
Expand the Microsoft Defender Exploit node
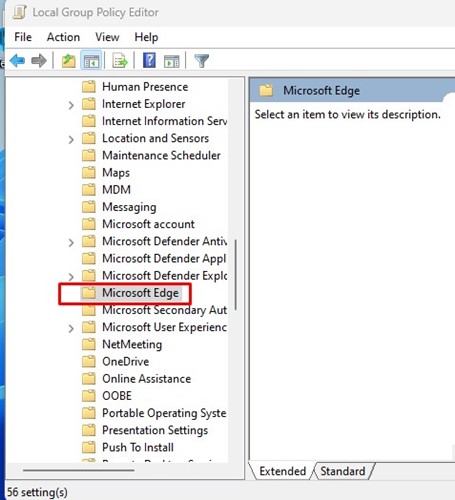click(x=71, y=277)
